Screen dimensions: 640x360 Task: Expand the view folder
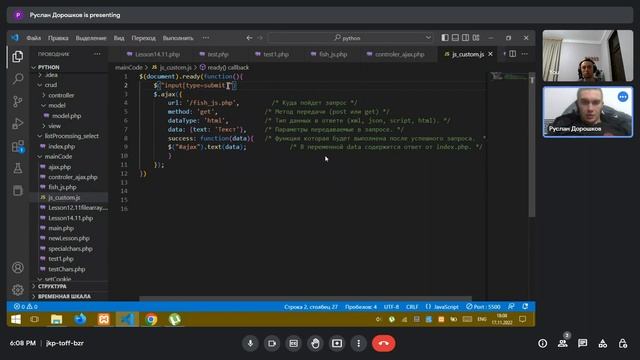pos(54,126)
